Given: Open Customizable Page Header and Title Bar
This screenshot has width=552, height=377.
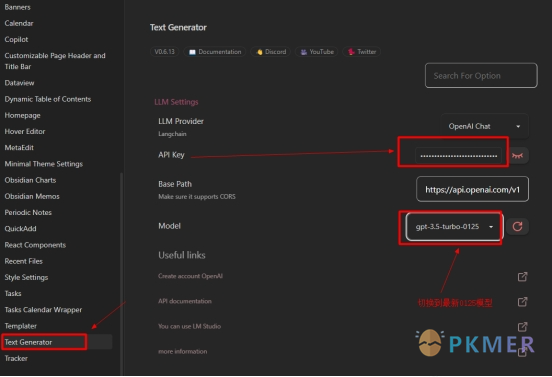Looking at the screenshot, I should pyautogui.click(x=55, y=61).
